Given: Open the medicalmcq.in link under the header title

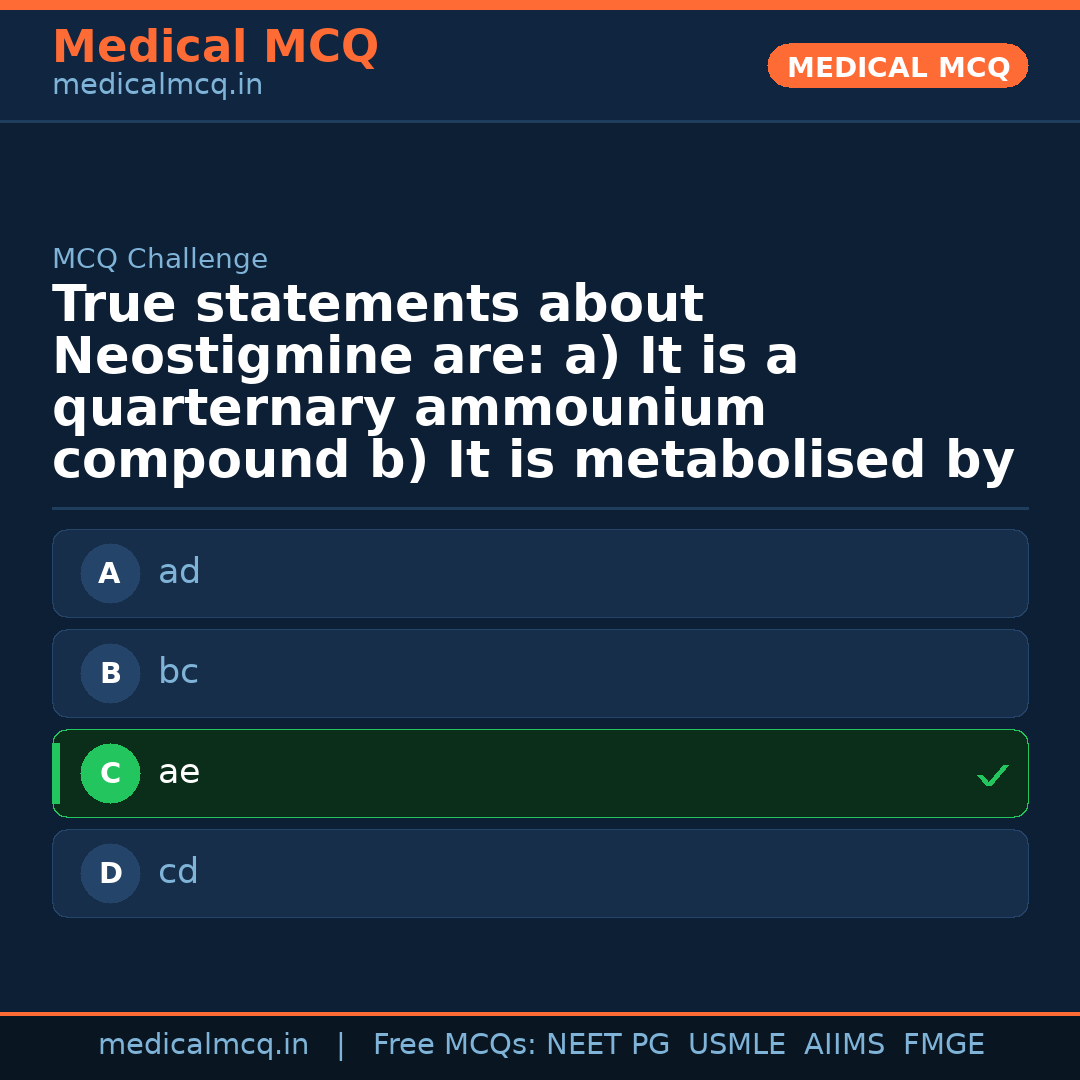Looking at the screenshot, I should click(157, 85).
